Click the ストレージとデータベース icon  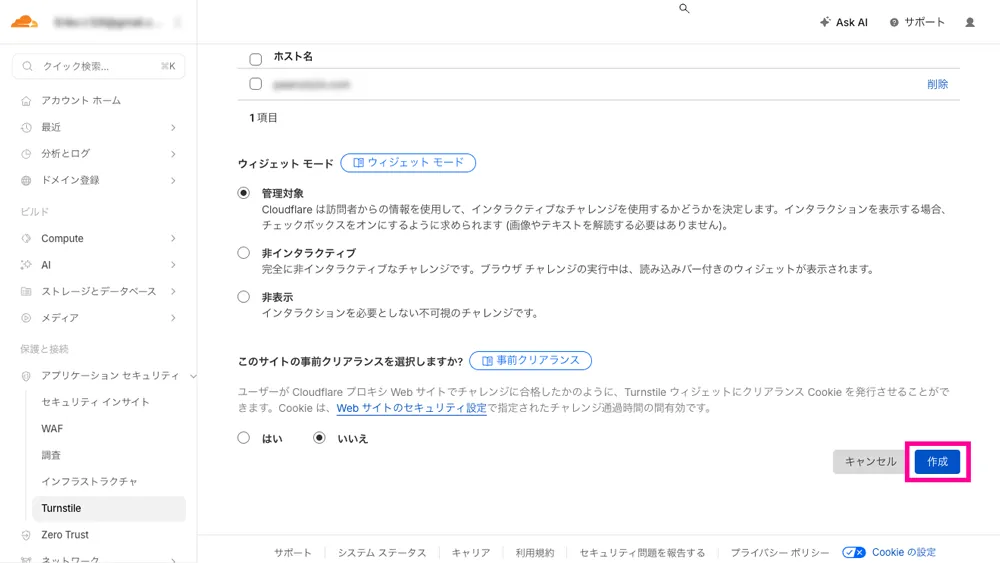click(26, 291)
